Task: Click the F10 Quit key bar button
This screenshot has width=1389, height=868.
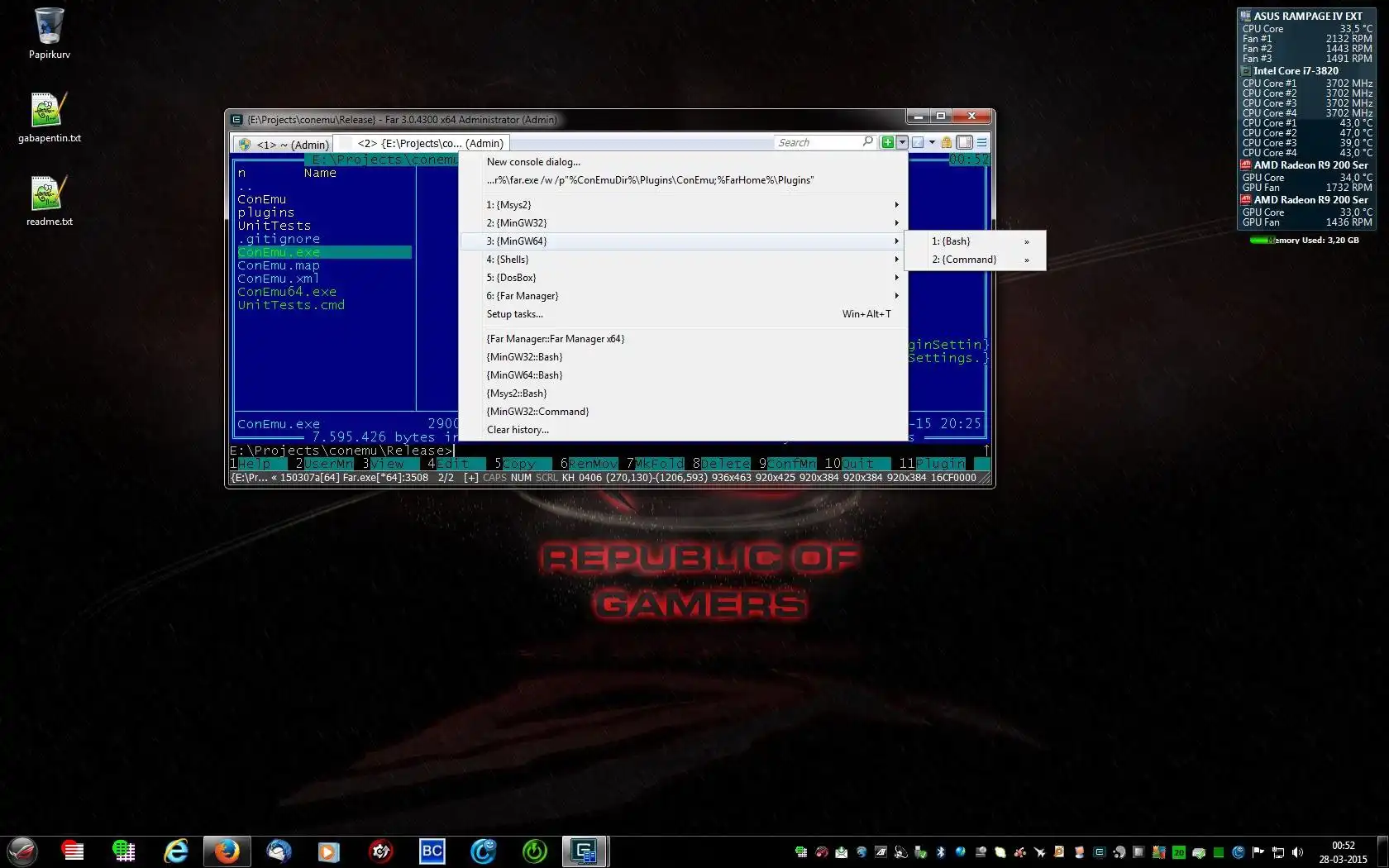Action: click(857, 464)
